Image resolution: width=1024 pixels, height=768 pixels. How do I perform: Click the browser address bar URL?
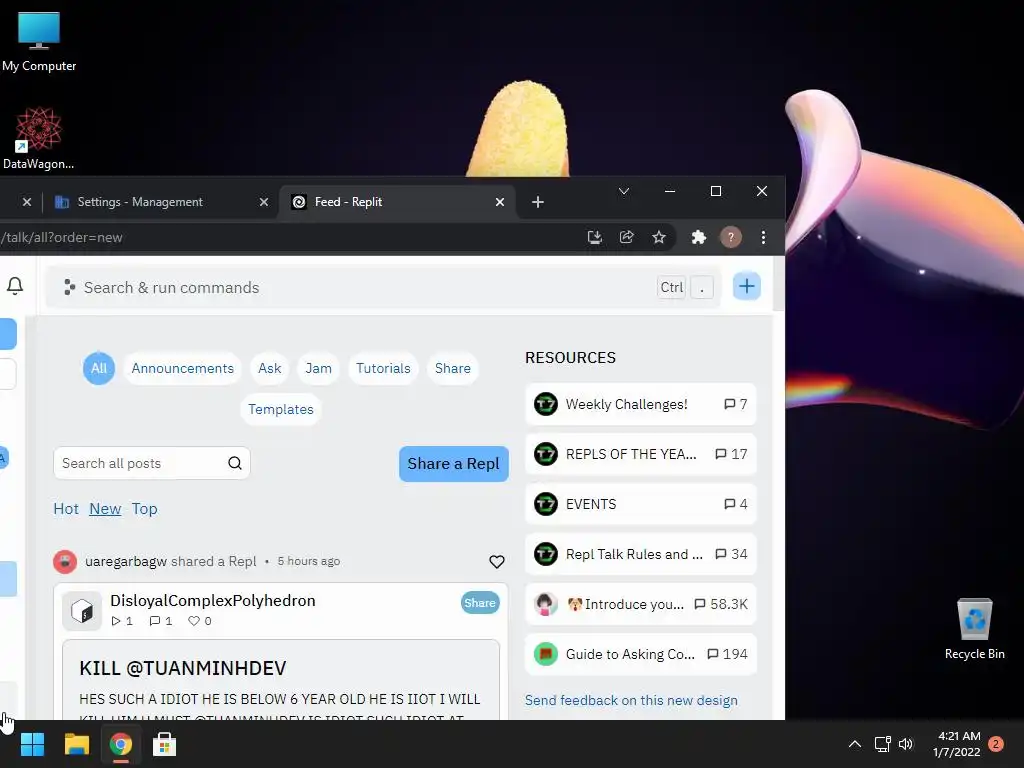(61, 237)
